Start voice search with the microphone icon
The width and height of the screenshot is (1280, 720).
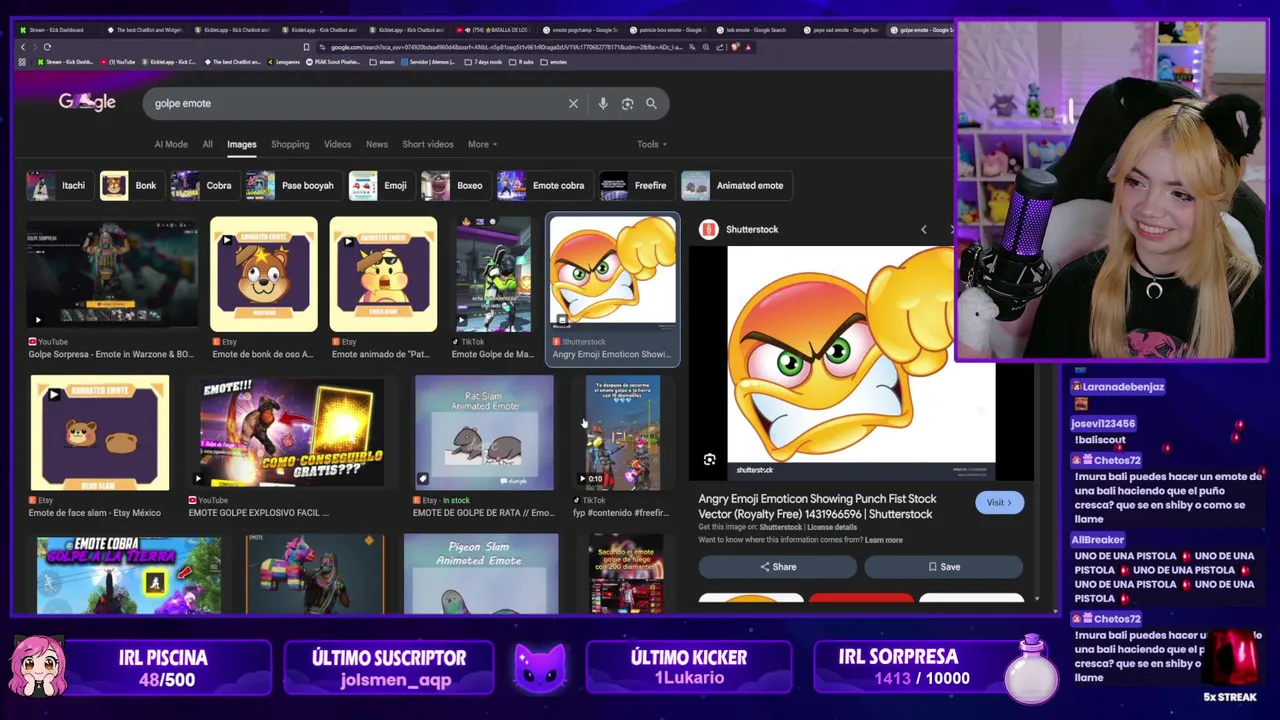[x=602, y=103]
